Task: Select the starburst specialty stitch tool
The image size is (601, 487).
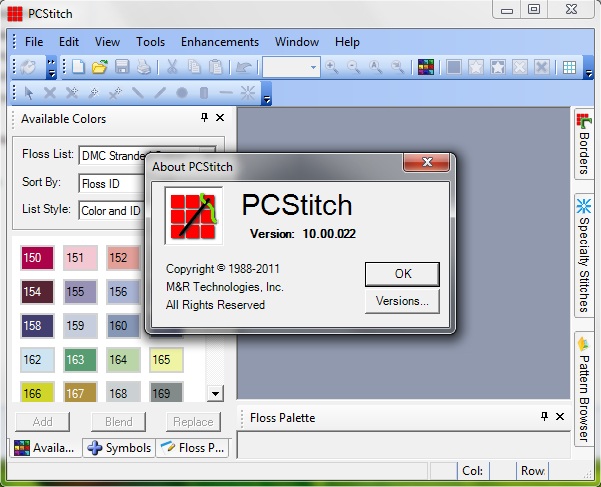Action: tap(248, 93)
